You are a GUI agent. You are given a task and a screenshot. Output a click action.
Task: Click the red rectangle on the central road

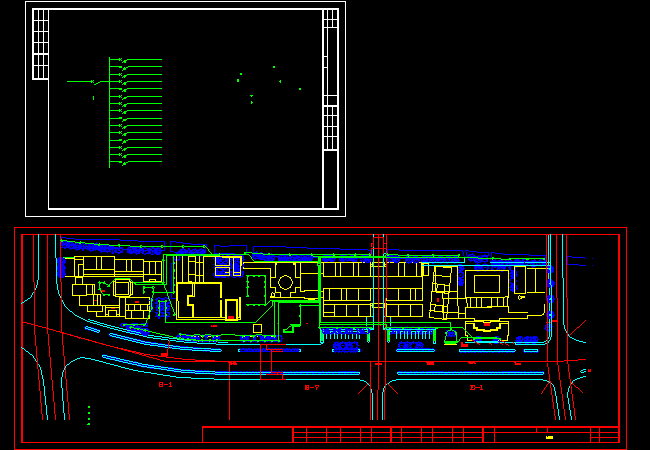click(277, 374)
